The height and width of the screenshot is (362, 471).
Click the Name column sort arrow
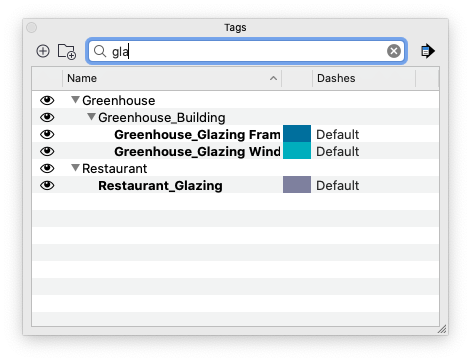(273, 78)
